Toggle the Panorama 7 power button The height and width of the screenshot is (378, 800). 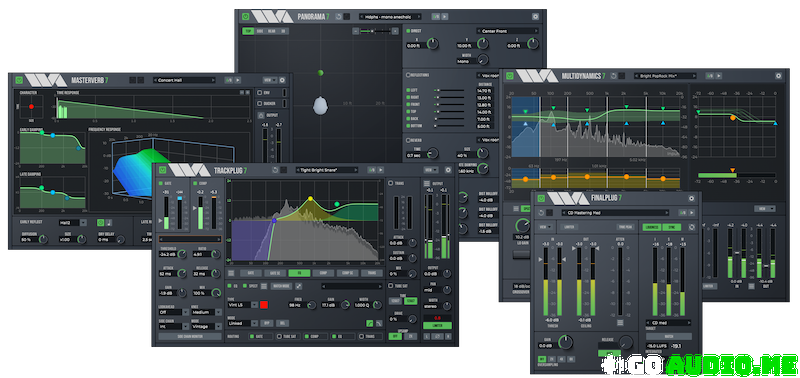point(246,16)
